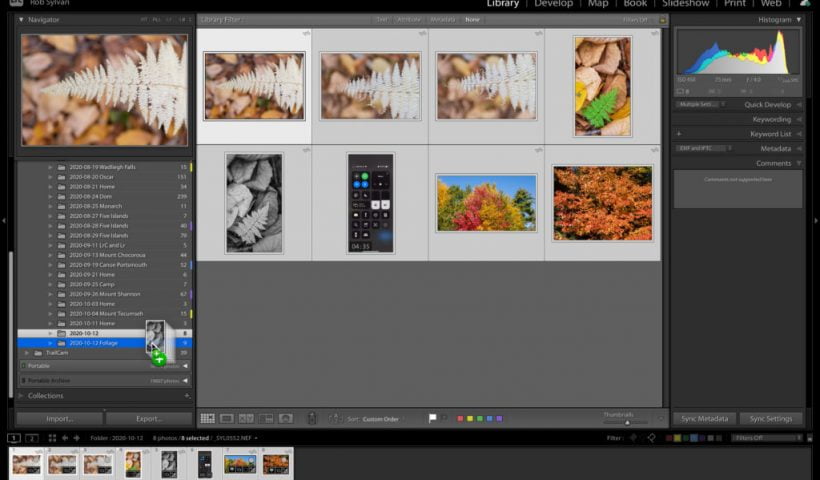820x480 pixels.
Task: Set the white pick flag in toolbar
Action: (432, 418)
